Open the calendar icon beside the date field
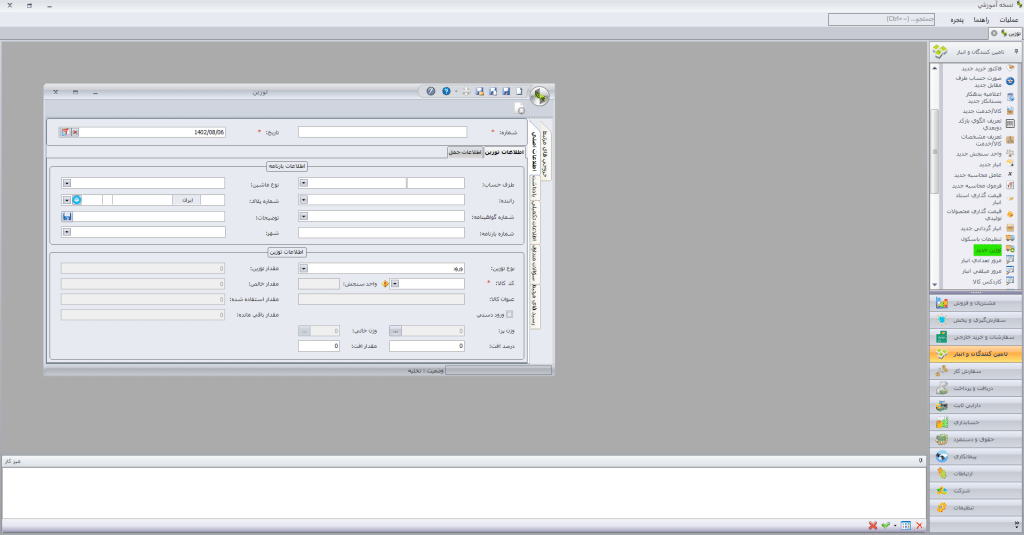Viewport: 1024px width, 535px height. (65, 132)
